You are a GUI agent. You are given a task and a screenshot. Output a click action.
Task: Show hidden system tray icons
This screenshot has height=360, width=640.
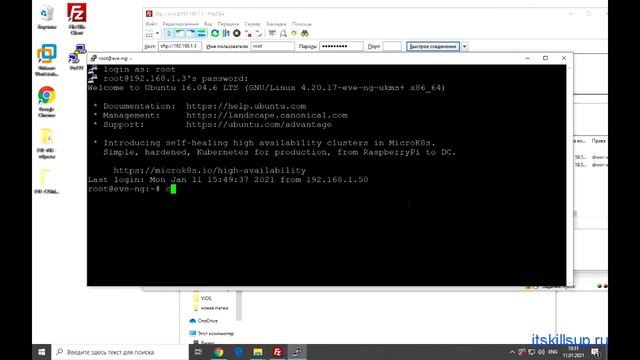512,352
